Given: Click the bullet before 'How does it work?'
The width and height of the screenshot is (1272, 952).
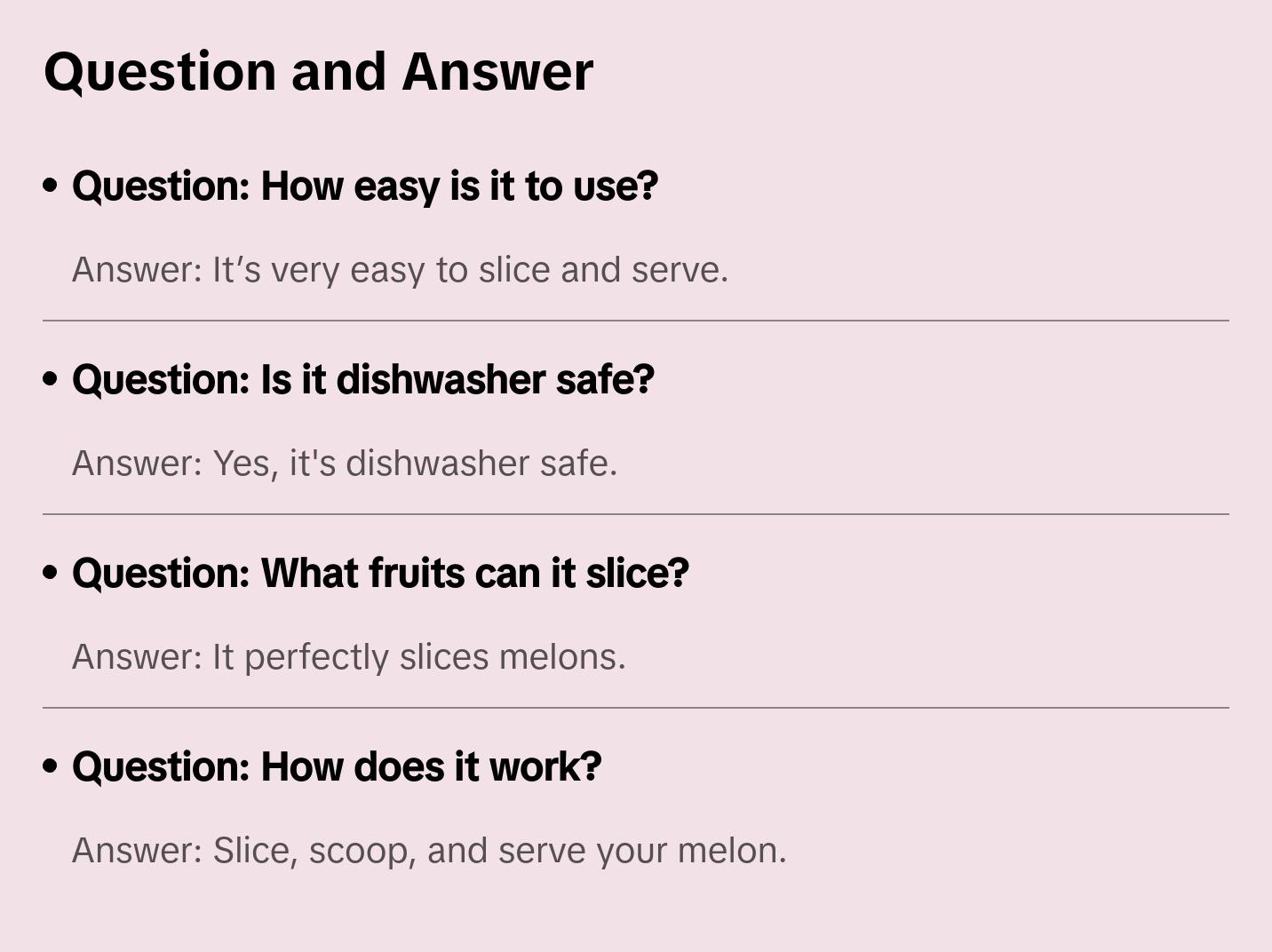Looking at the screenshot, I should coord(51,766).
